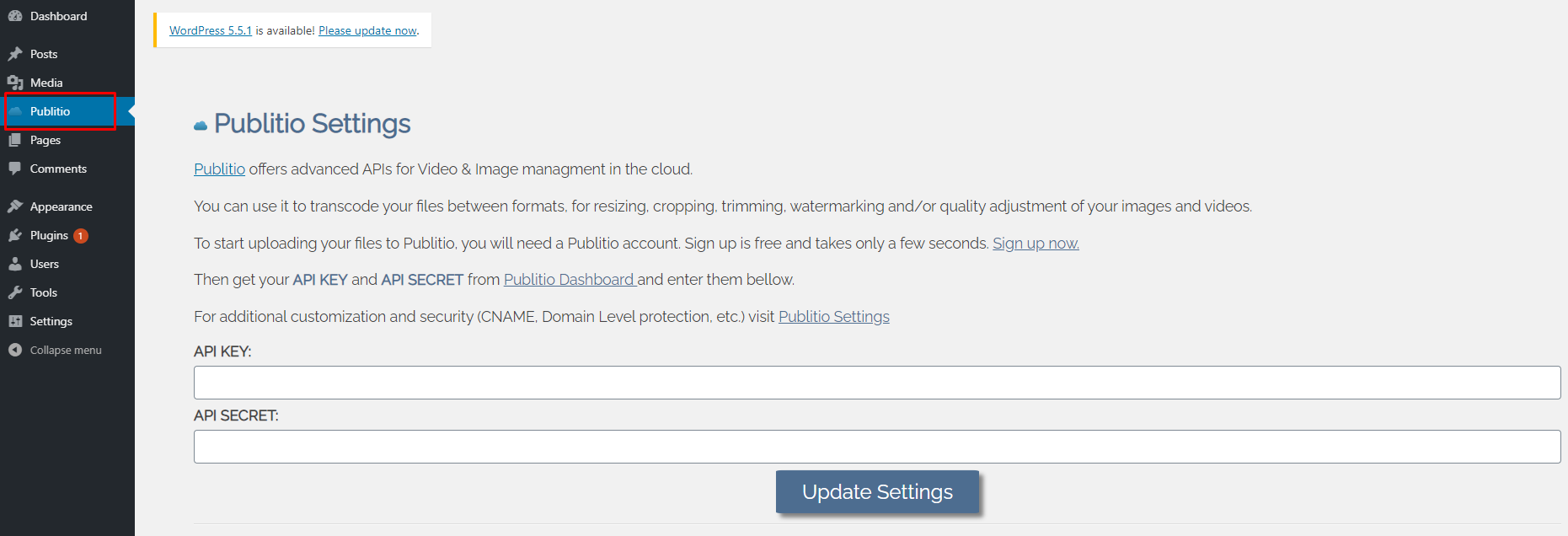
Task: Click the Settings sliders icon
Action: 15,321
